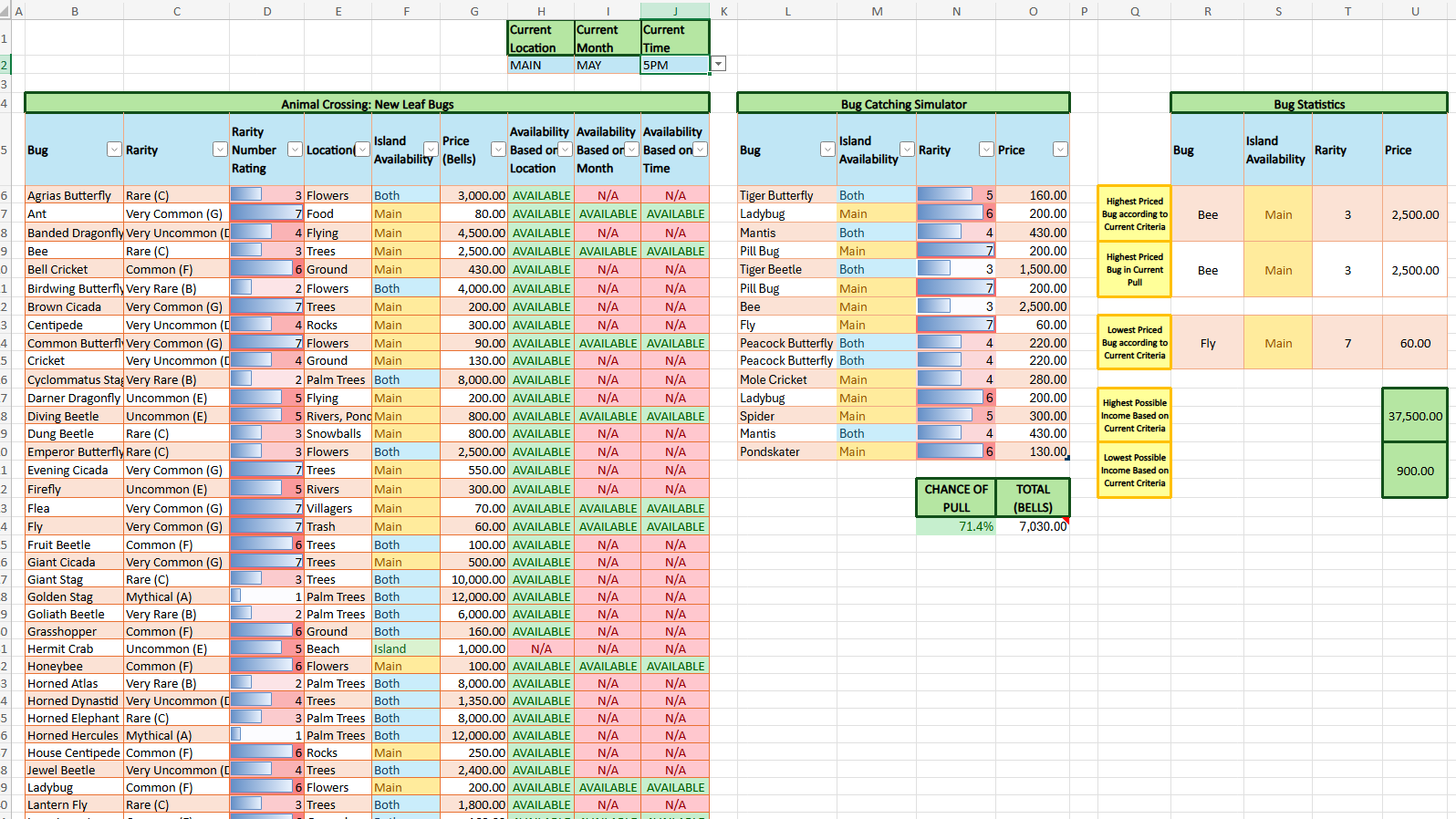The height and width of the screenshot is (819, 1456).
Task: Open the Price filter in Bug Catching Simulator
Action: pos(1060,150)
